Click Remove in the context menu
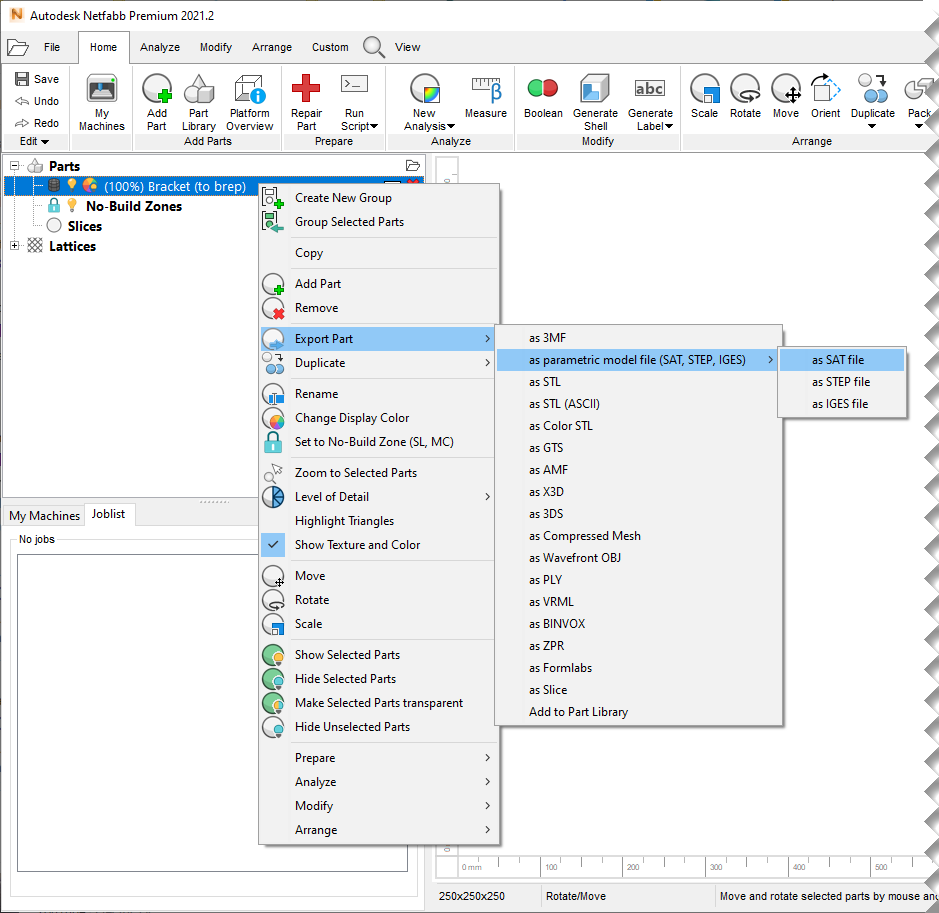This screenshot has height=913, width=939. (x=378, y=308)
